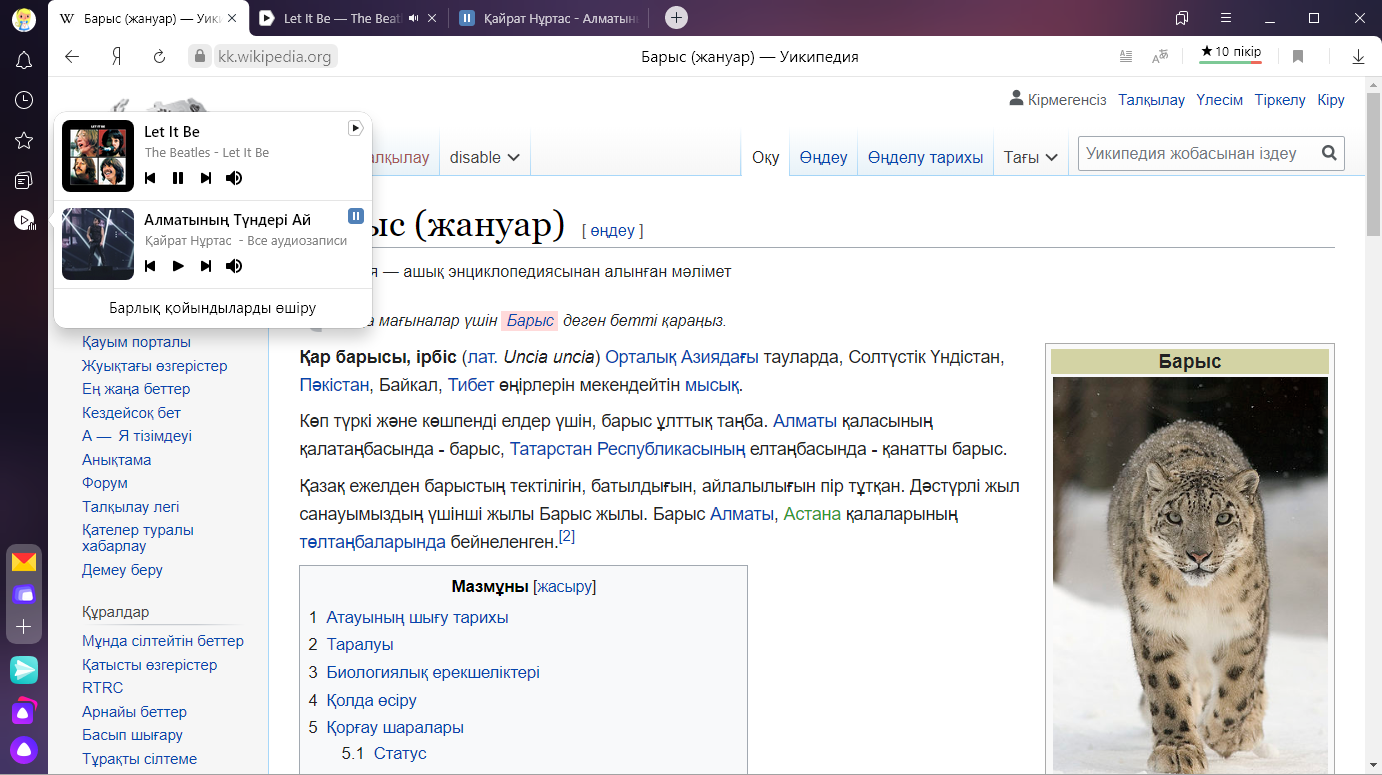
Task: Open the Өңделу тарихы tab
Action: pyautogui.click(x=925, y=157)
